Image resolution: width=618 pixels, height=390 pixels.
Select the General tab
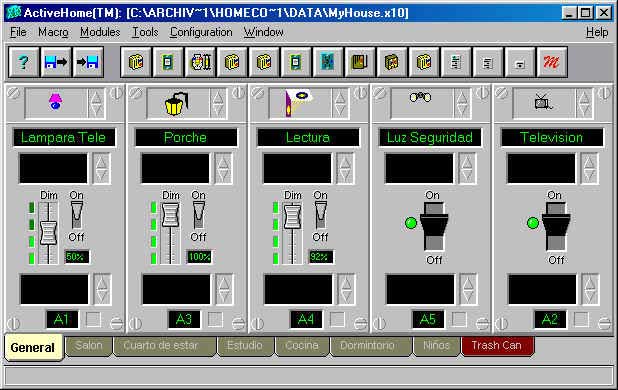pyautogui.click(x=33, y=347)
